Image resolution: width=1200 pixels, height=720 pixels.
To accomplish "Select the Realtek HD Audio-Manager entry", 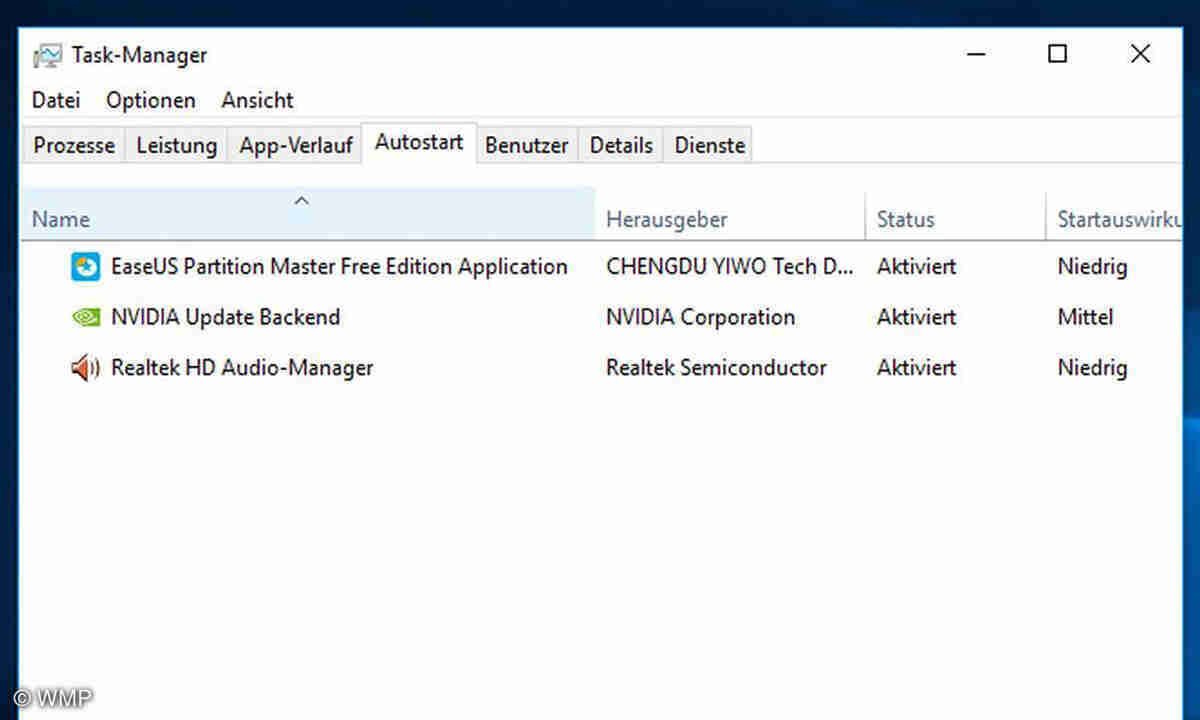I will 242,368.
